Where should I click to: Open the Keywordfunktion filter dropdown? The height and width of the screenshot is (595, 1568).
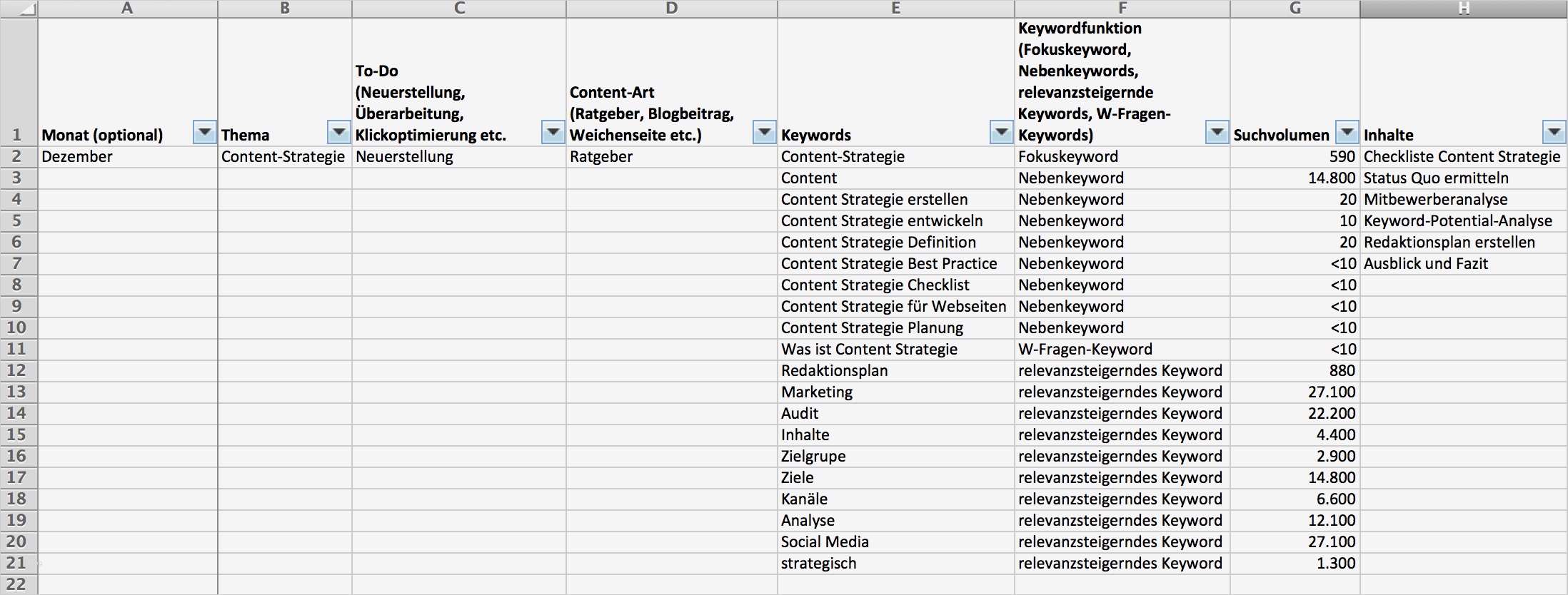[x=1217, y=133]
